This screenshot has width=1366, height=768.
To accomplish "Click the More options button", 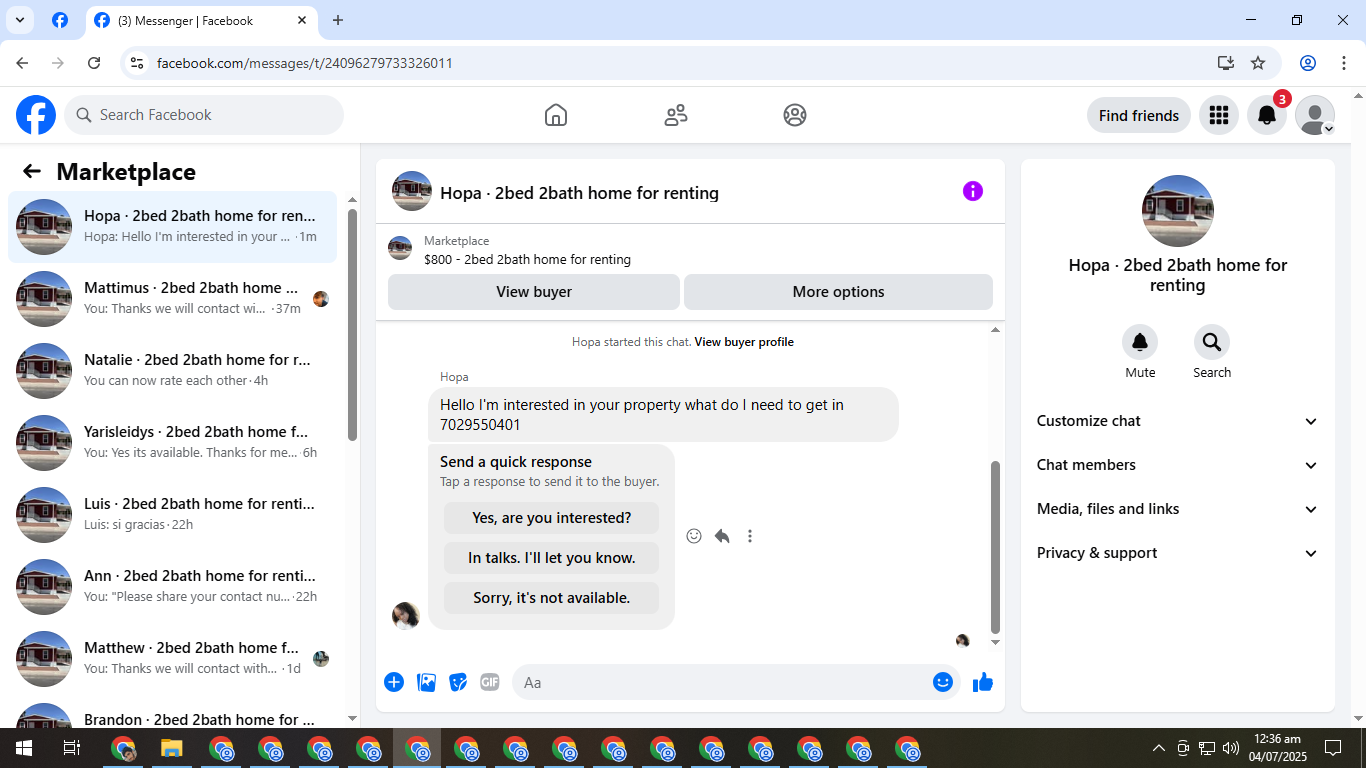I will 838,292.
